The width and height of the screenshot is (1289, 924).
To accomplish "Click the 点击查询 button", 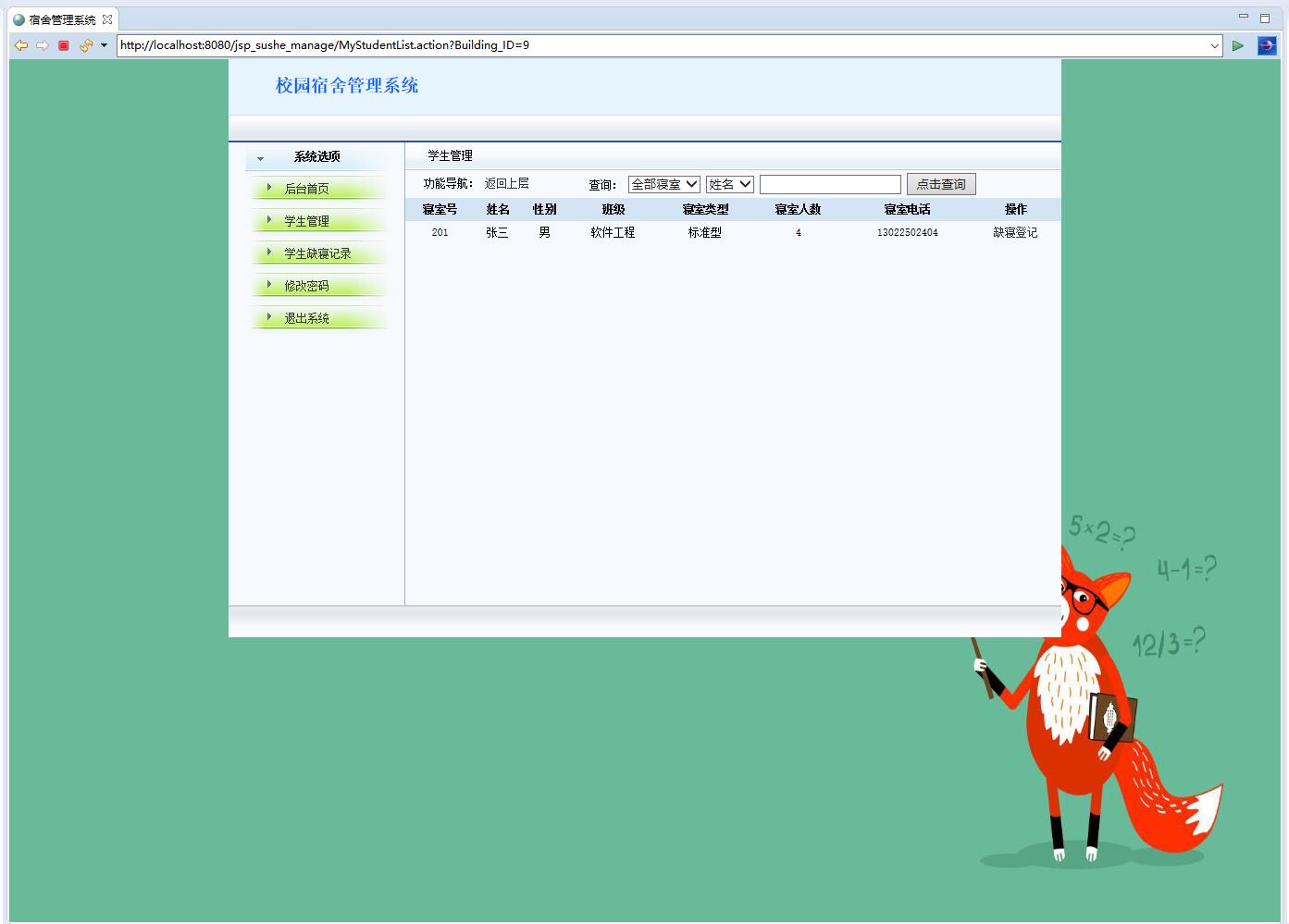I will coord(941,184).
